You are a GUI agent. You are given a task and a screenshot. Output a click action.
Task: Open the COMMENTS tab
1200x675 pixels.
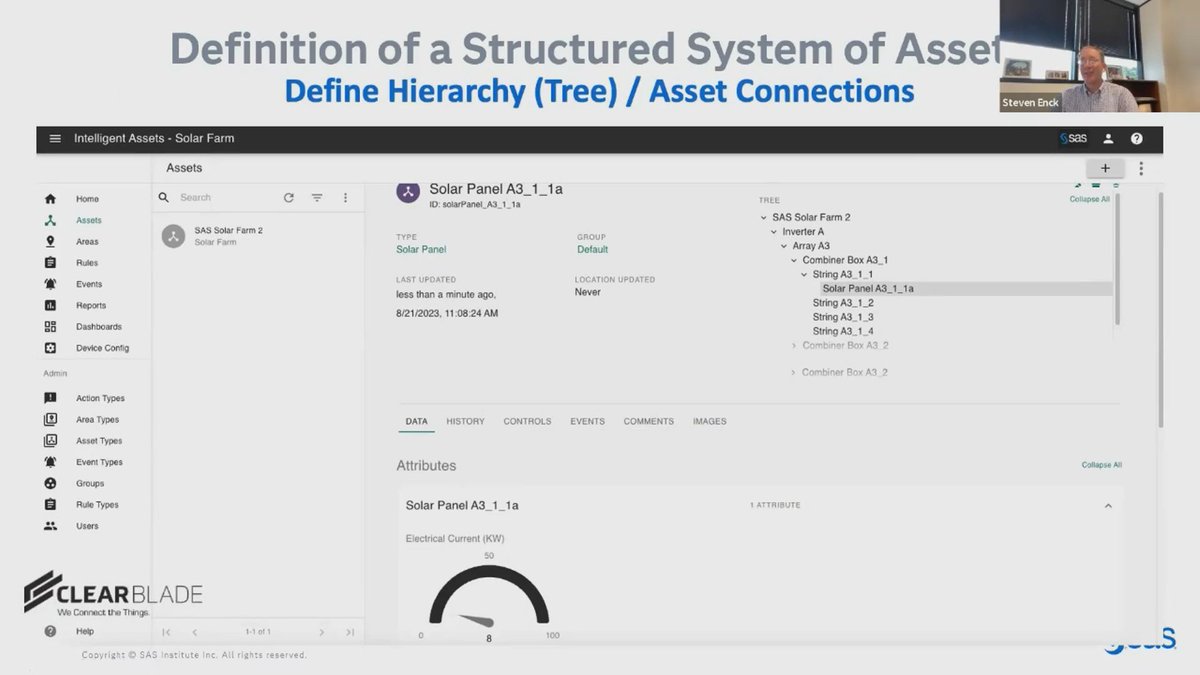tap(648, 421)
